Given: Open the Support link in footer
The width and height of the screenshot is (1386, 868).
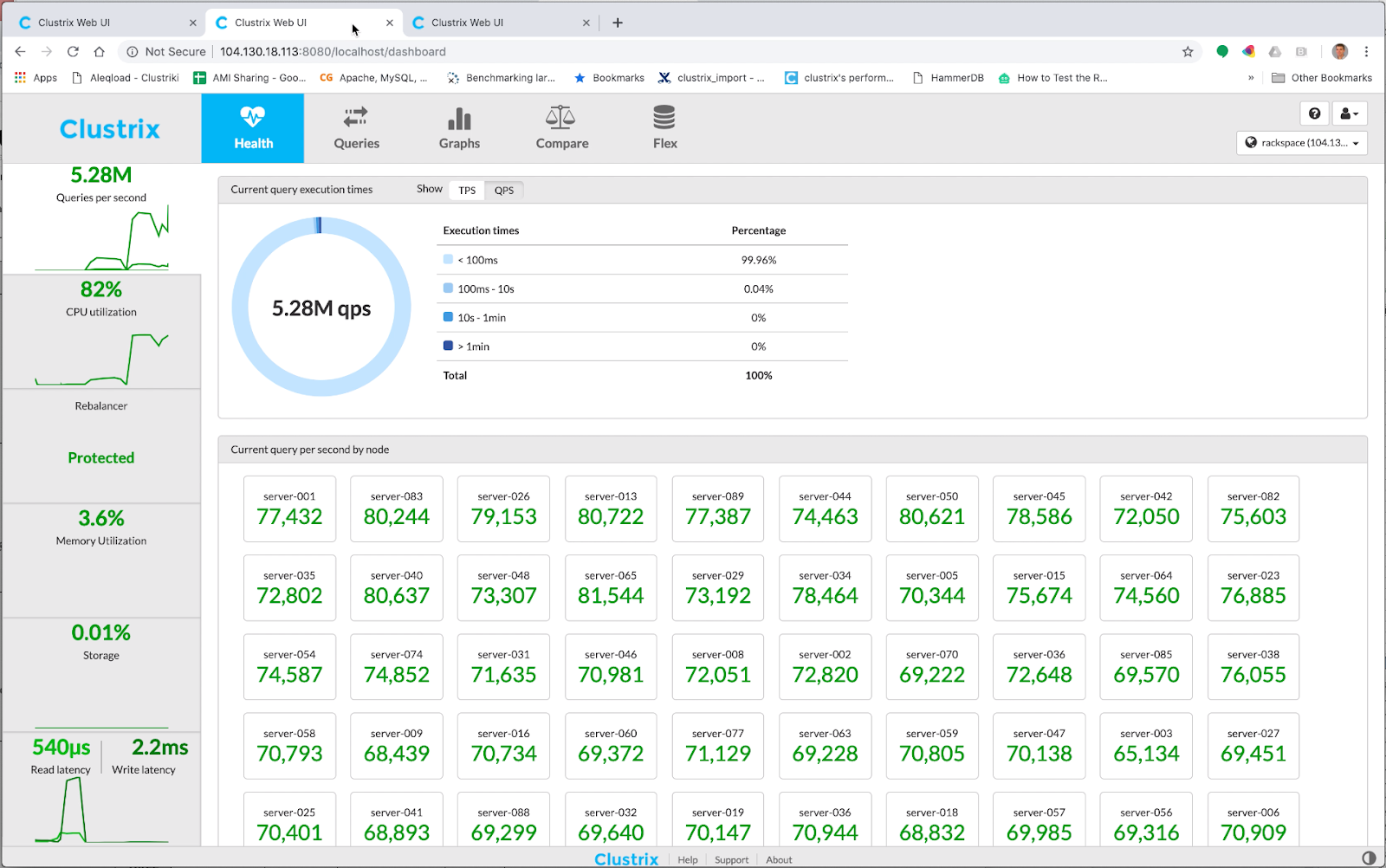Looking at the screenshot, I should coord(731,860).
